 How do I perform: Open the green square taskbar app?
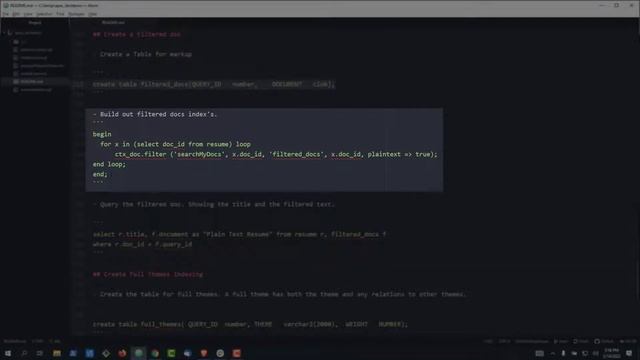point(171,353)
